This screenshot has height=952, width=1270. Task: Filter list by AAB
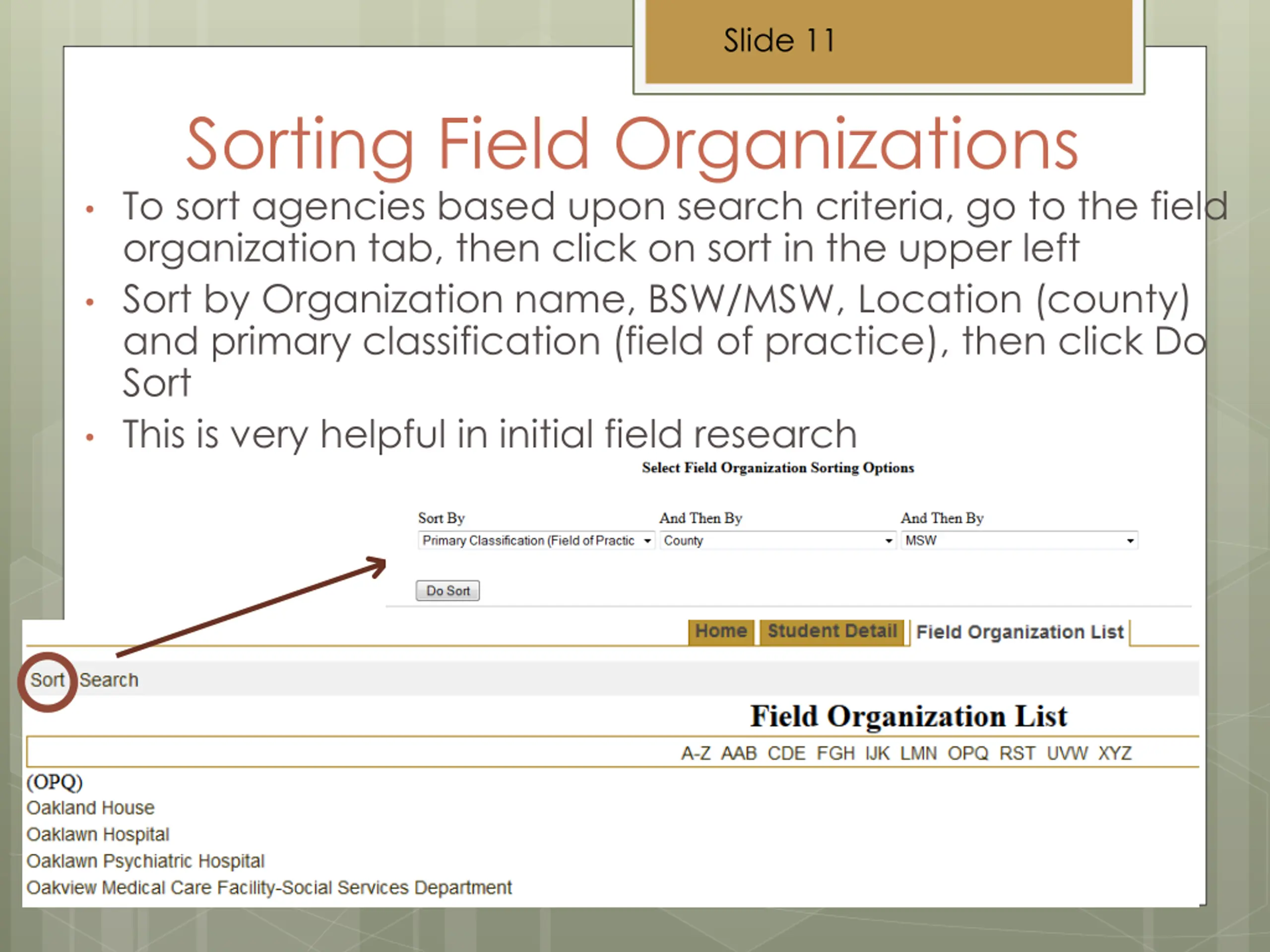coord(739,753)
